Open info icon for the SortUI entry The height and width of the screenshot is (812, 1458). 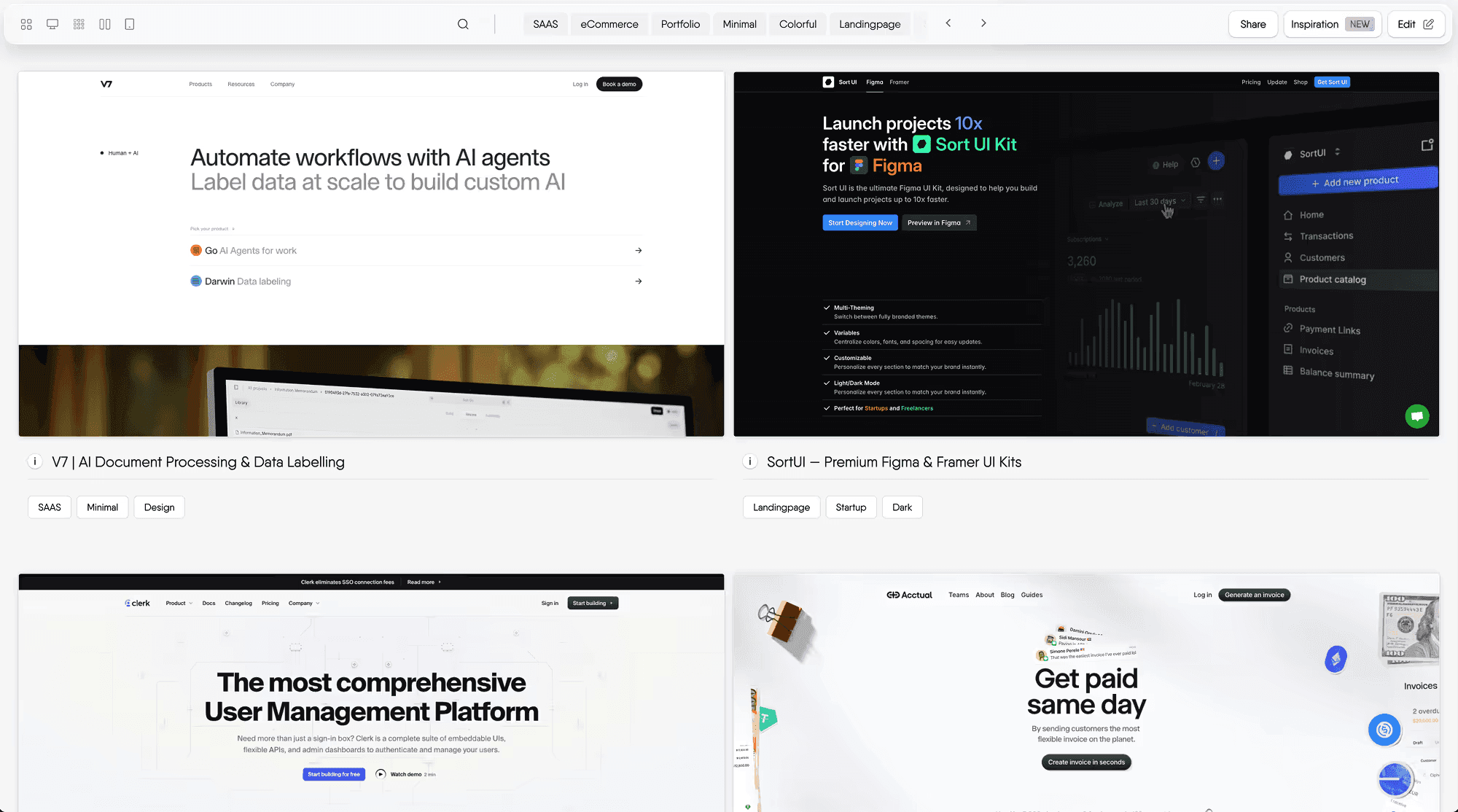(750, 461)
